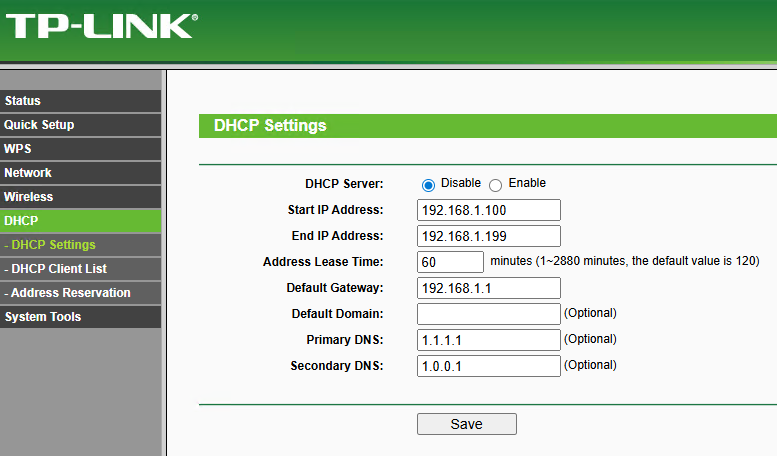The image size is (777, 456).
Task: Select the Disable DHCP Server radio button
Action: pos(428,185)
